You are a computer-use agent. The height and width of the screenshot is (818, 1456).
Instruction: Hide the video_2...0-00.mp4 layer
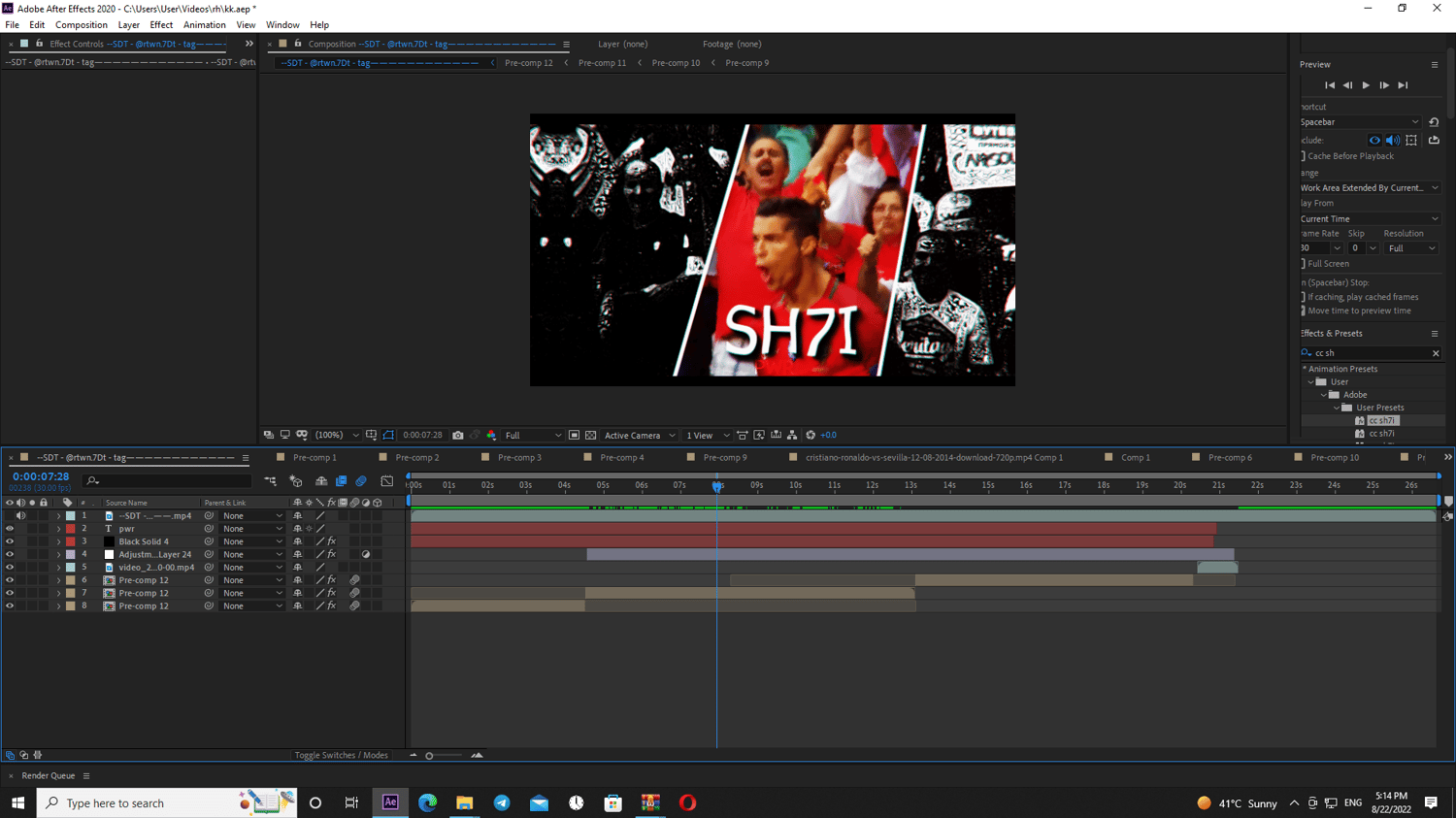(x=10, y=568)
